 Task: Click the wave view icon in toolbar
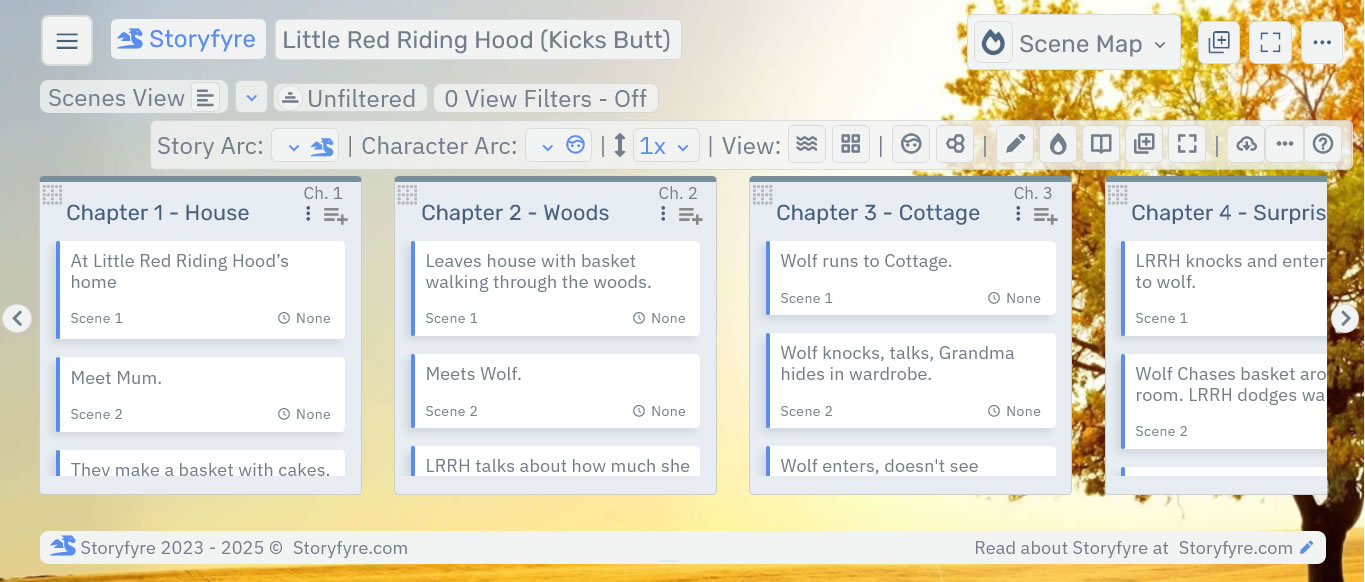click(805, 145)
